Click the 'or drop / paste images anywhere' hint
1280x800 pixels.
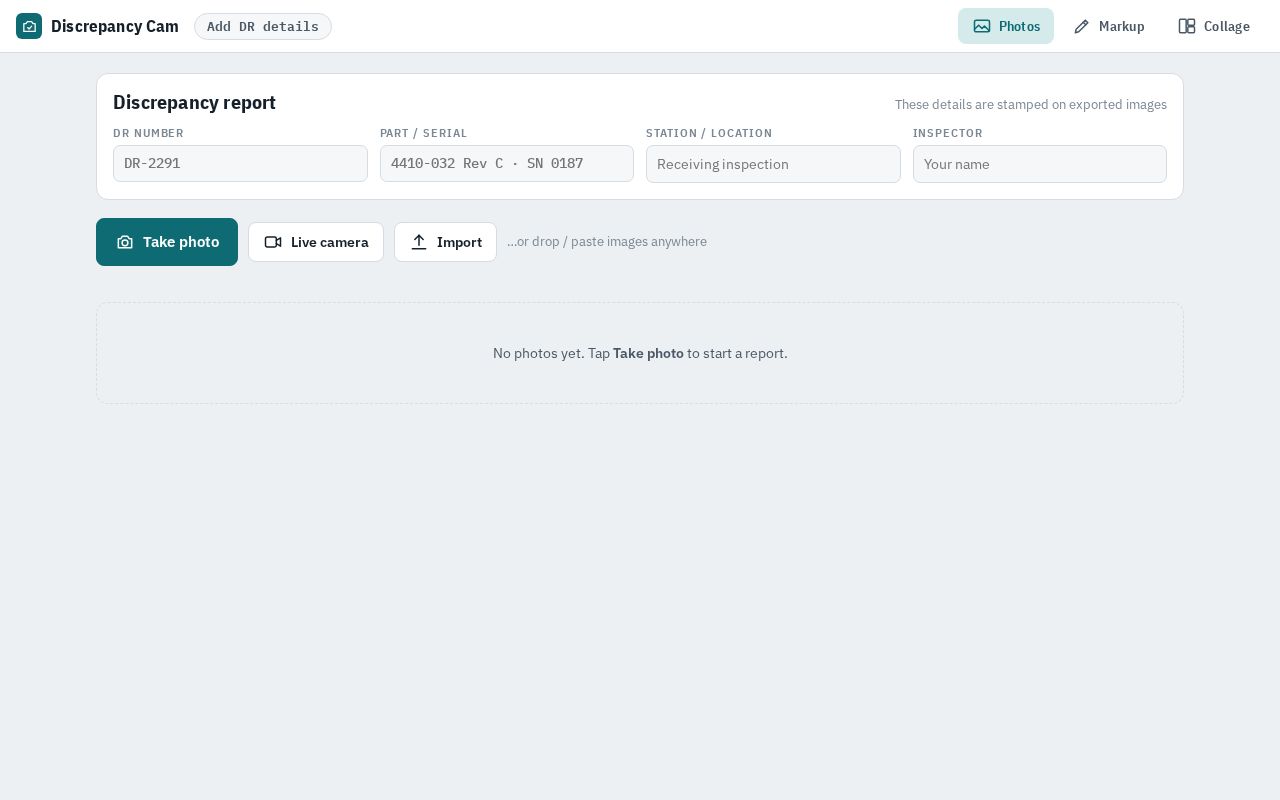(607, 242)
